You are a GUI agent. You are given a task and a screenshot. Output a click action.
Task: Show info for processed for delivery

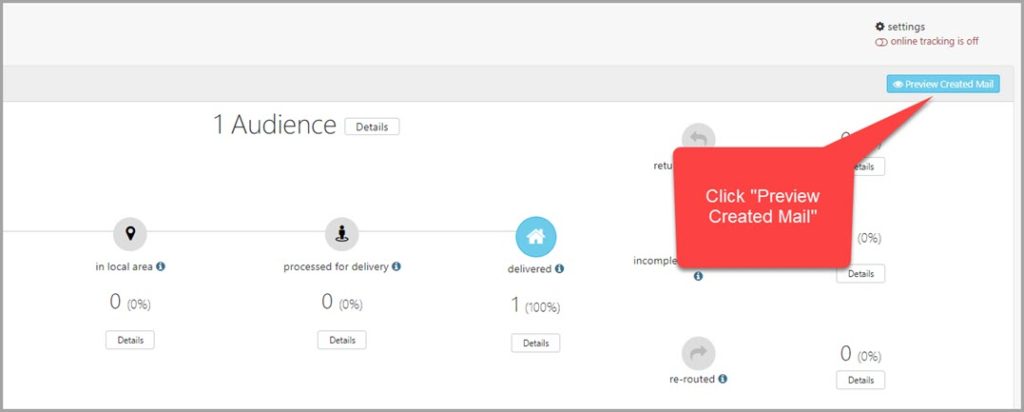(396, 266)
